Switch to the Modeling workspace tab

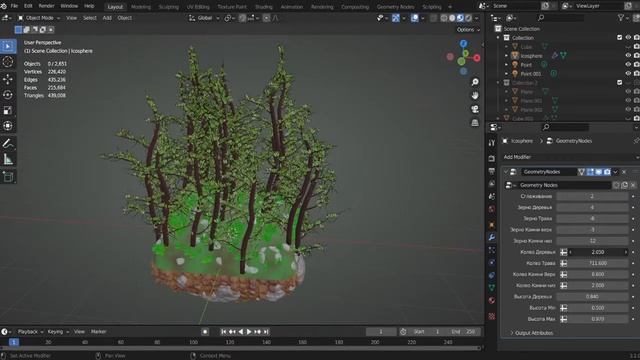tap(141, 7)
